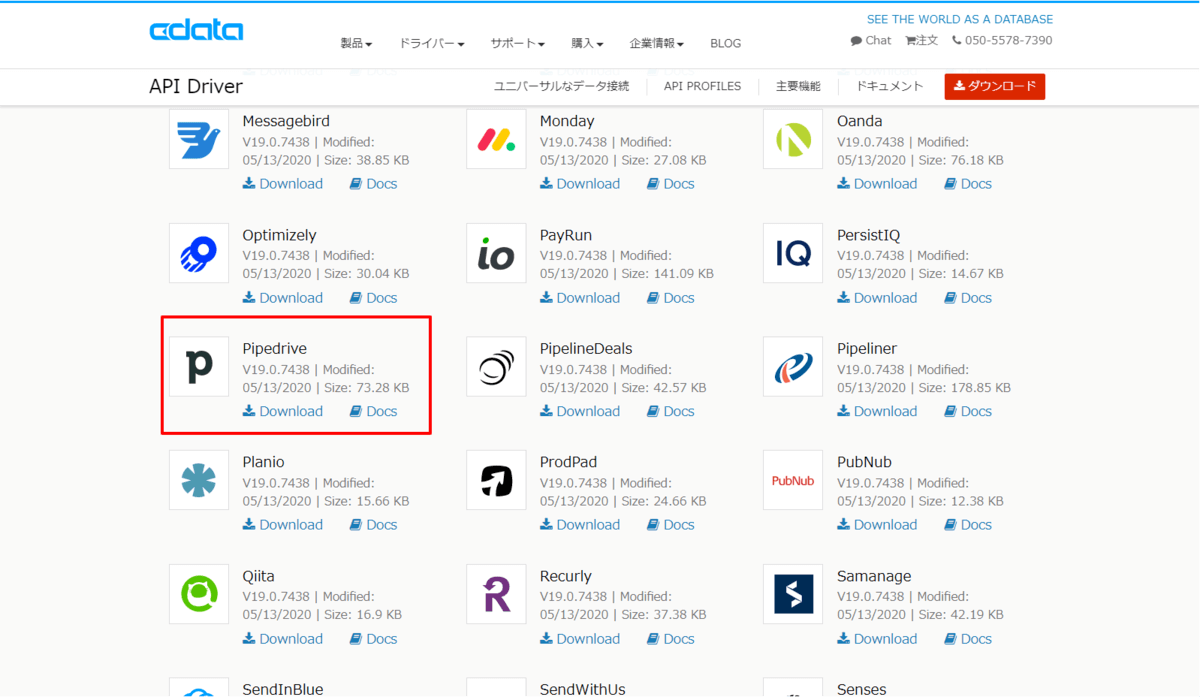Click the Optimizely rocket logo
Screen dimensions: 1200x697
[199, 253]
